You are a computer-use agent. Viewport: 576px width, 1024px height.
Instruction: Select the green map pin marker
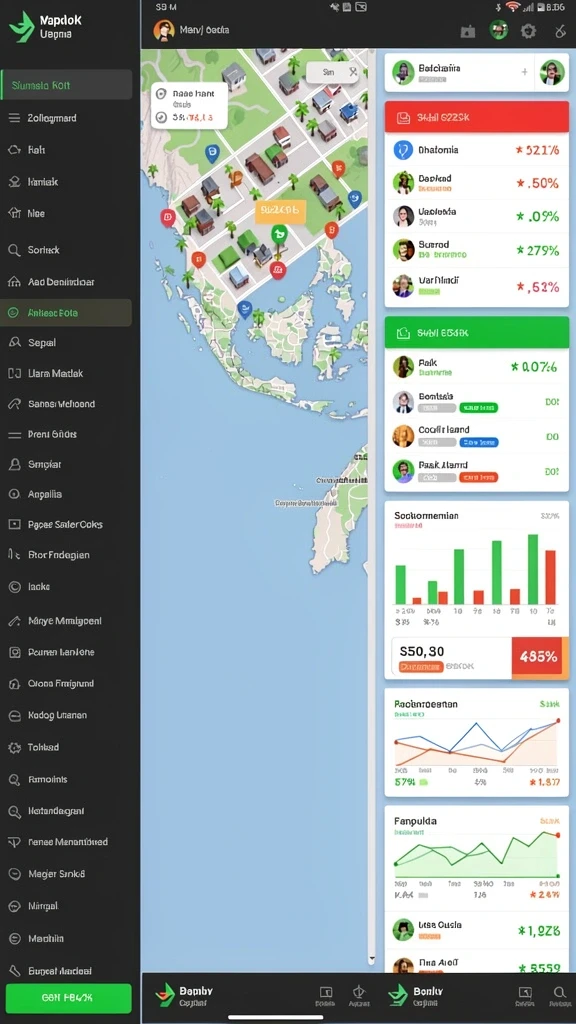[279, 234]
